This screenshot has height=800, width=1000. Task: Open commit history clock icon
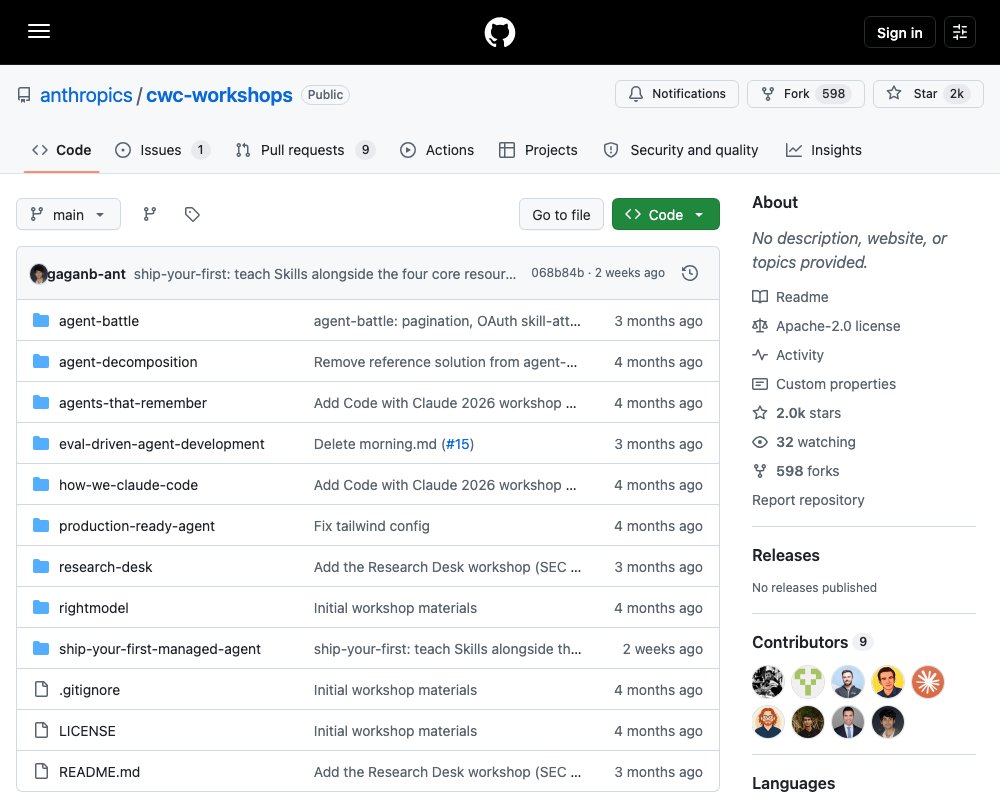click(690, 273)
